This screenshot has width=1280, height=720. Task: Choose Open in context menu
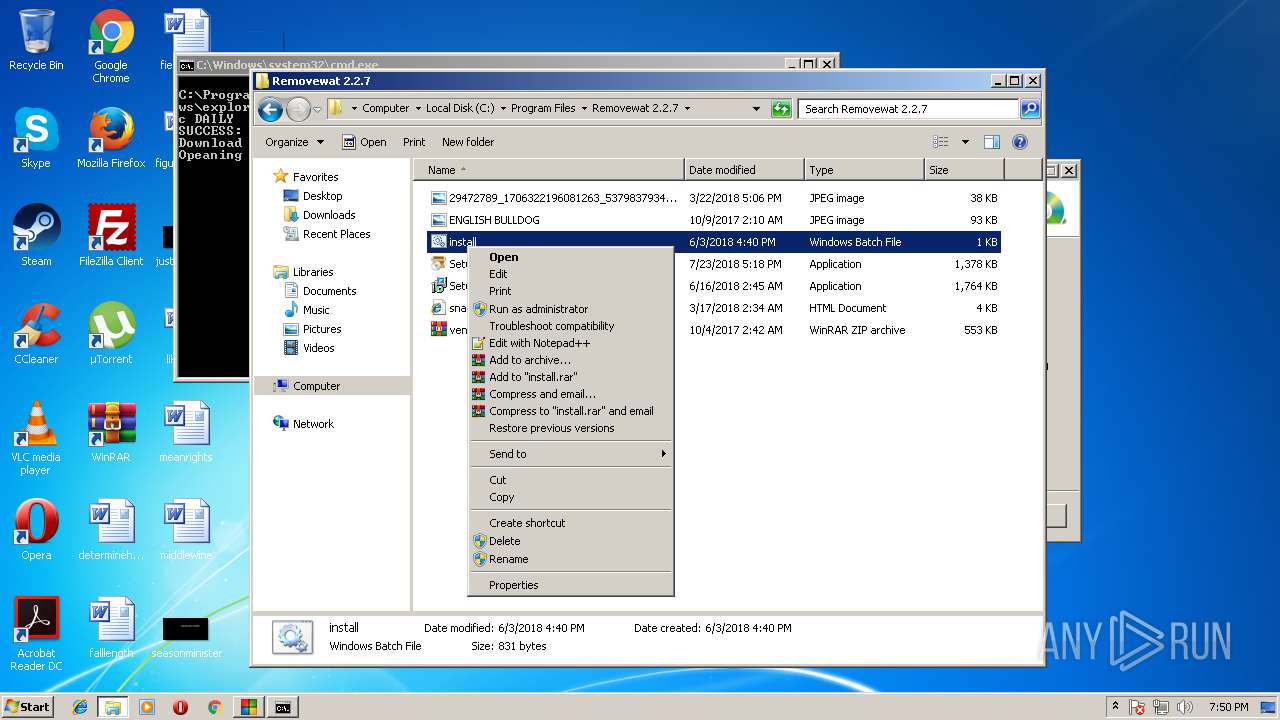570,257
